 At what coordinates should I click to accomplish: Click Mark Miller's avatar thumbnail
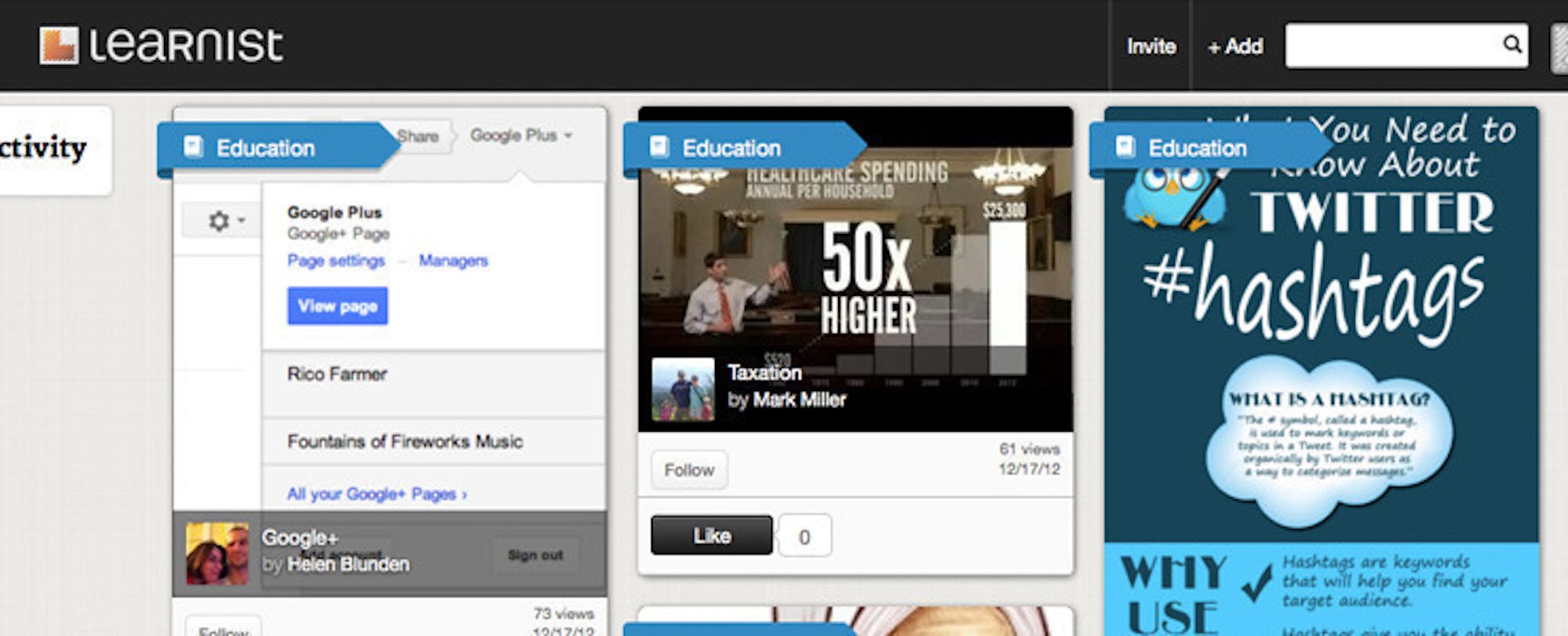[683, 389]
